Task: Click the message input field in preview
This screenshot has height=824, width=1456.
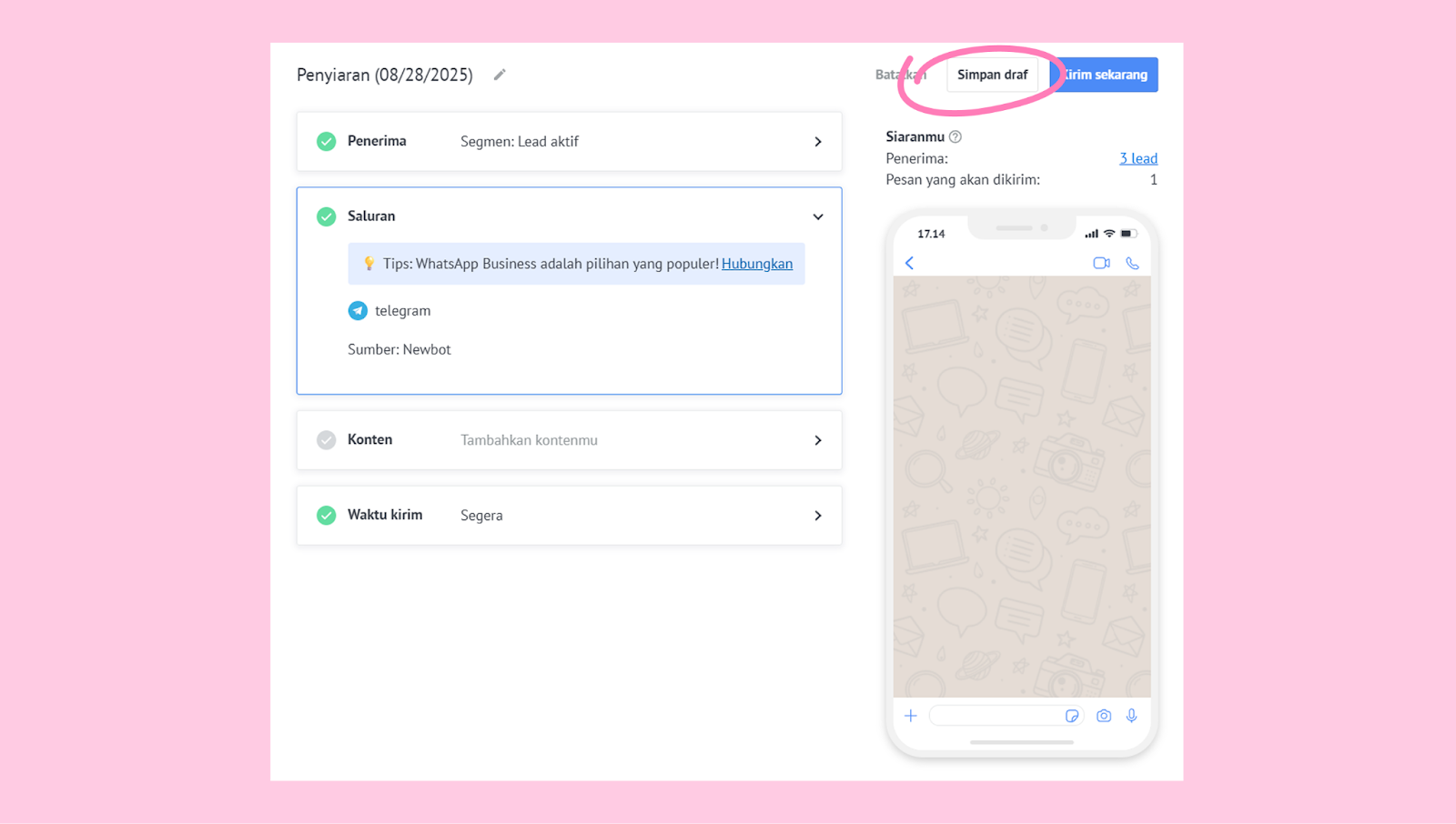Action: (x=996, y=716)
